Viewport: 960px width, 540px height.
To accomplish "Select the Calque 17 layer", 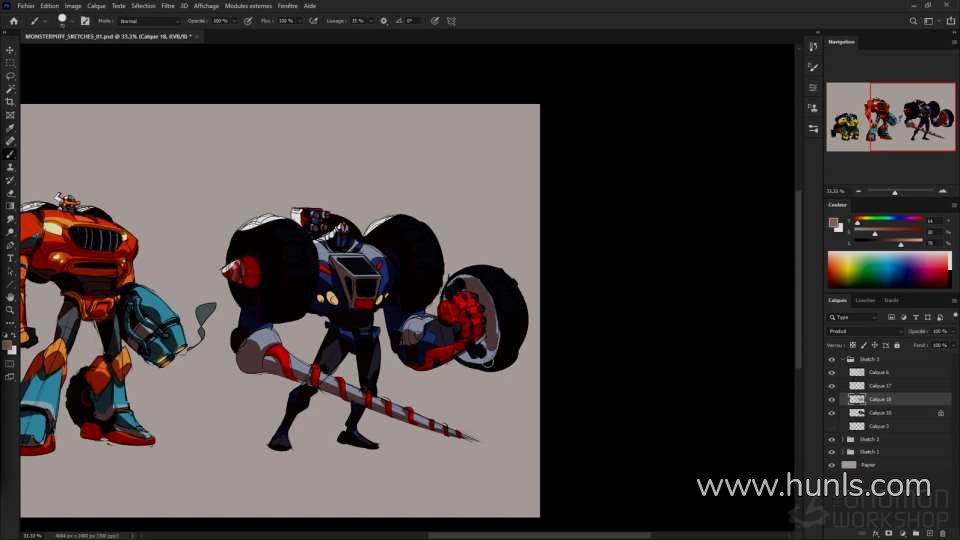I will point(880,386).
